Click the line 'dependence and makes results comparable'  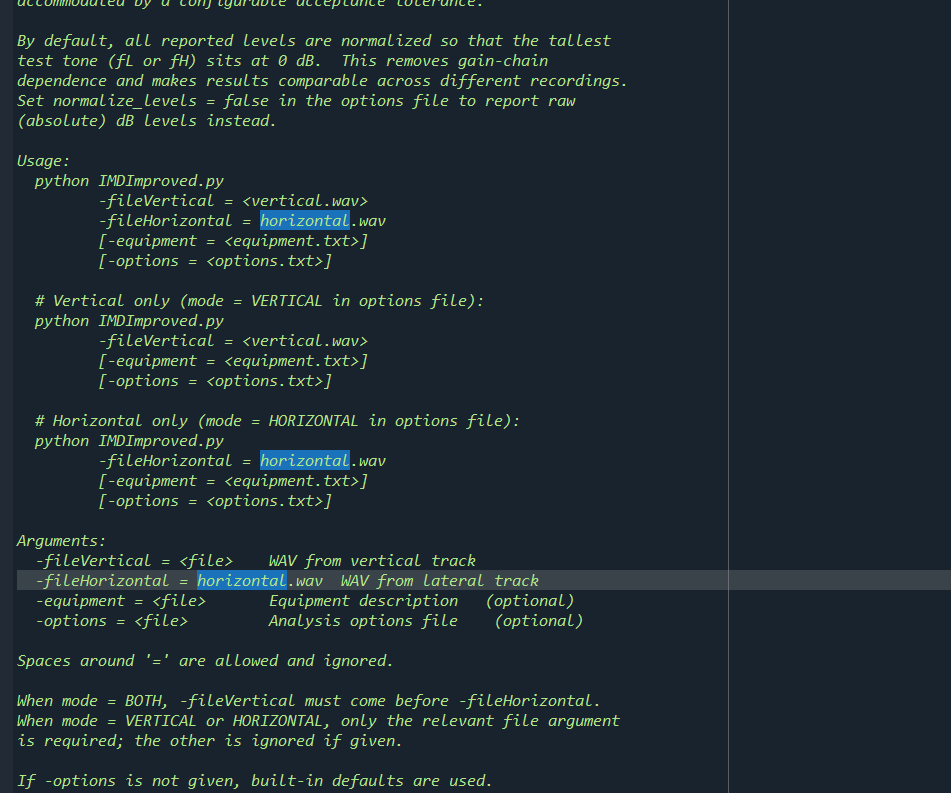tap(322, 81)
